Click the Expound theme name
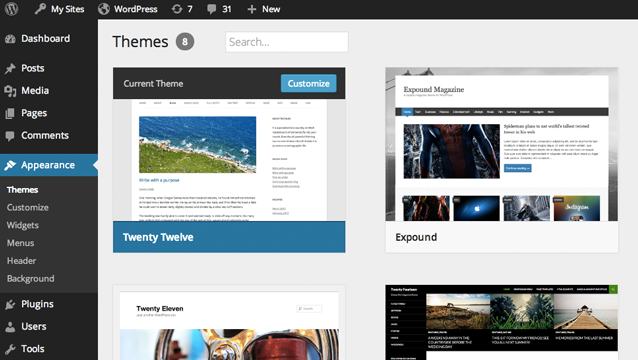Viewport: 638px width, 360px height. pyautogui.click(x=416, y=237)
